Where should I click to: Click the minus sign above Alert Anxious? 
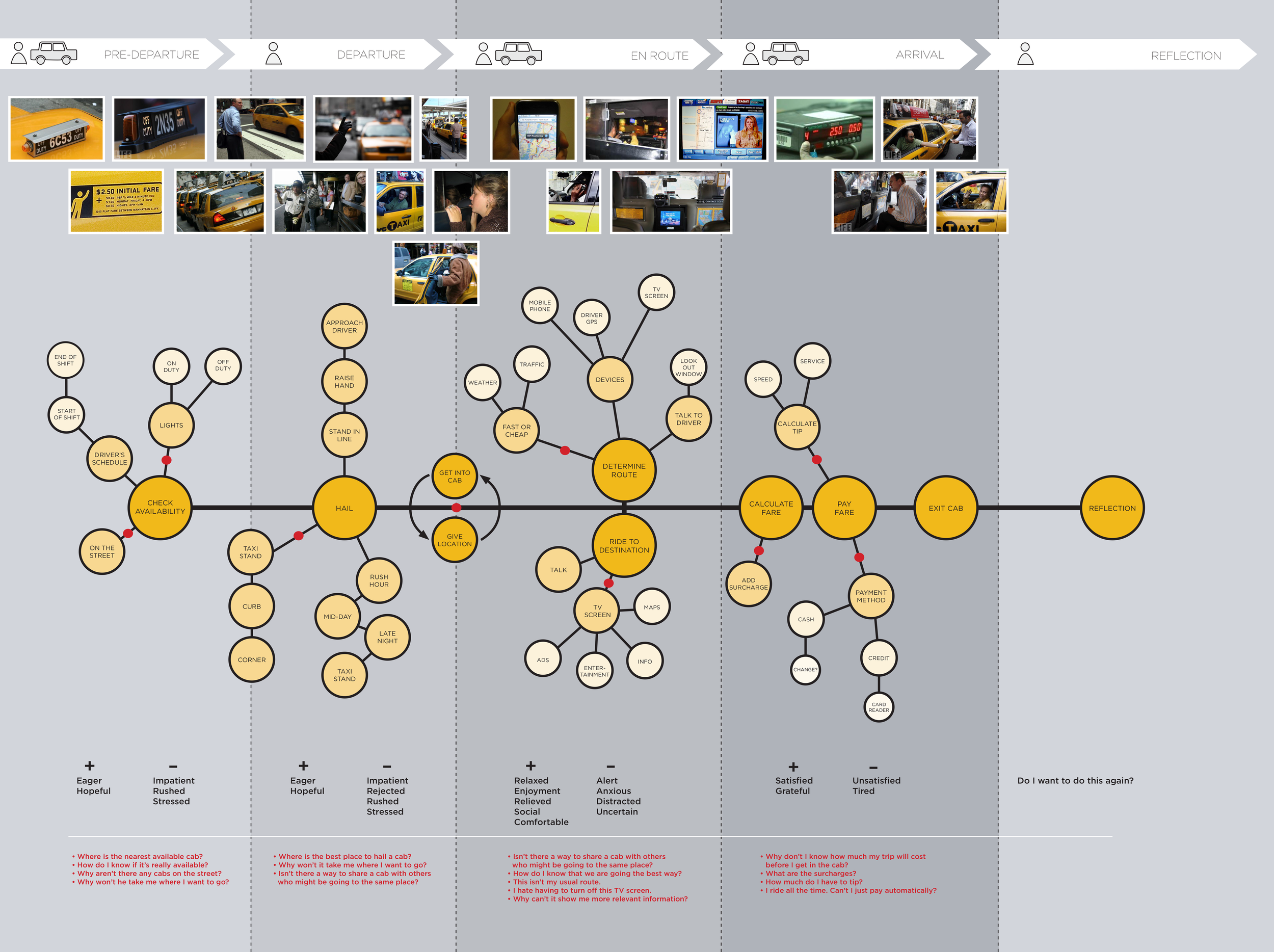pyautogui.click(x=611, y=766)
